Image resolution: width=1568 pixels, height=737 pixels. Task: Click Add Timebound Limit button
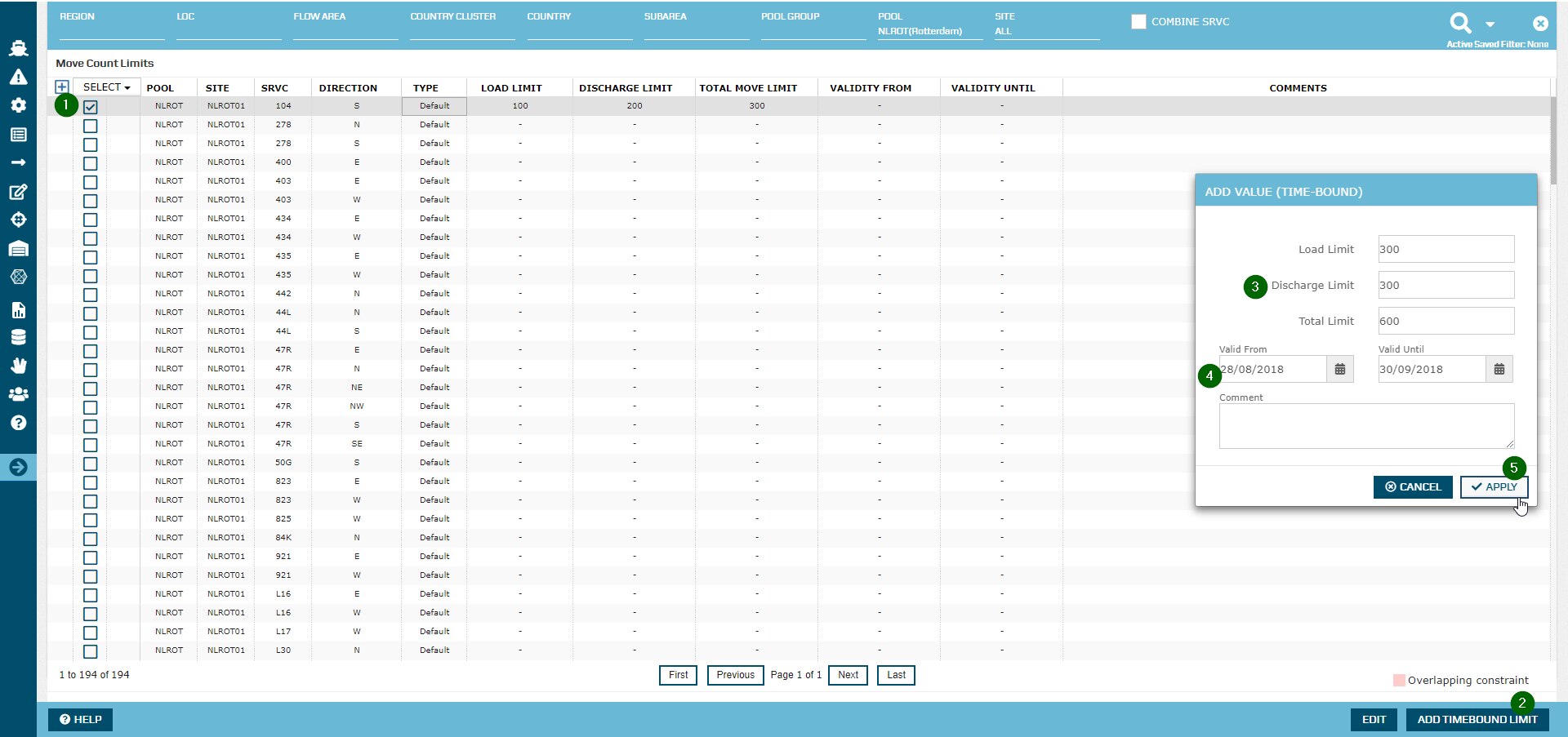1477,720
